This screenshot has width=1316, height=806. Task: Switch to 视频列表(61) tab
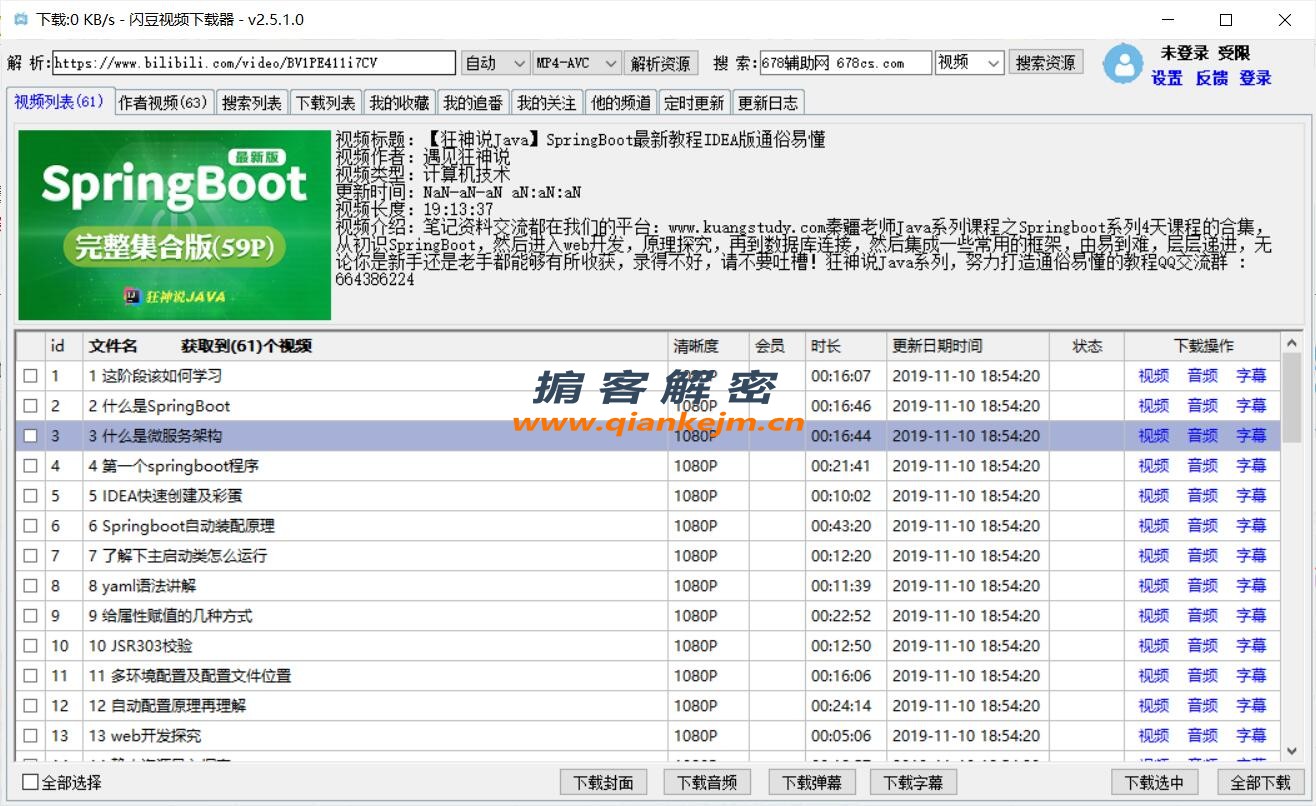click(x=59, y=101)
